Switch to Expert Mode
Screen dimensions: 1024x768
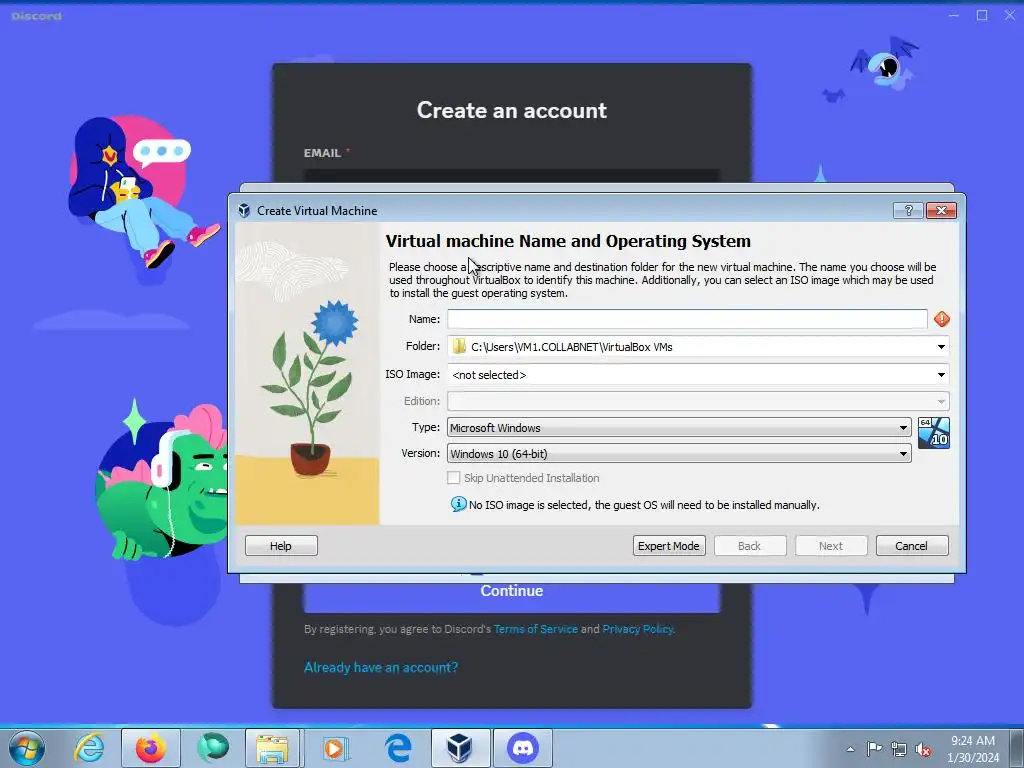click(669, 546)
